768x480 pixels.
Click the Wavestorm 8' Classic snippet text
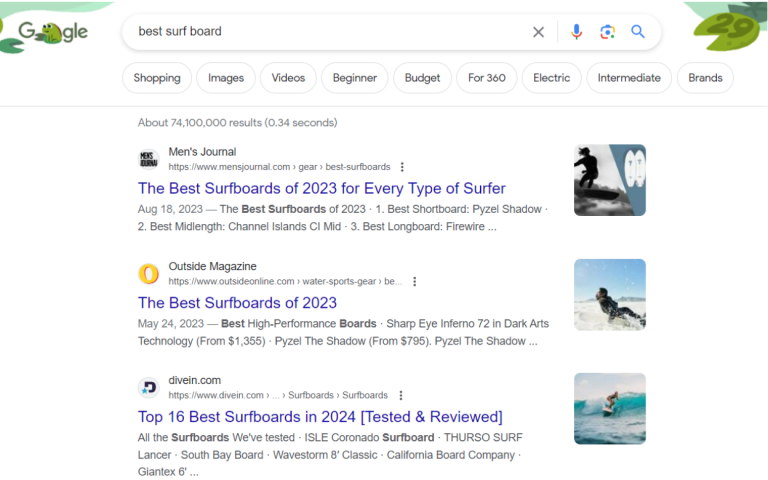point(325,455)
